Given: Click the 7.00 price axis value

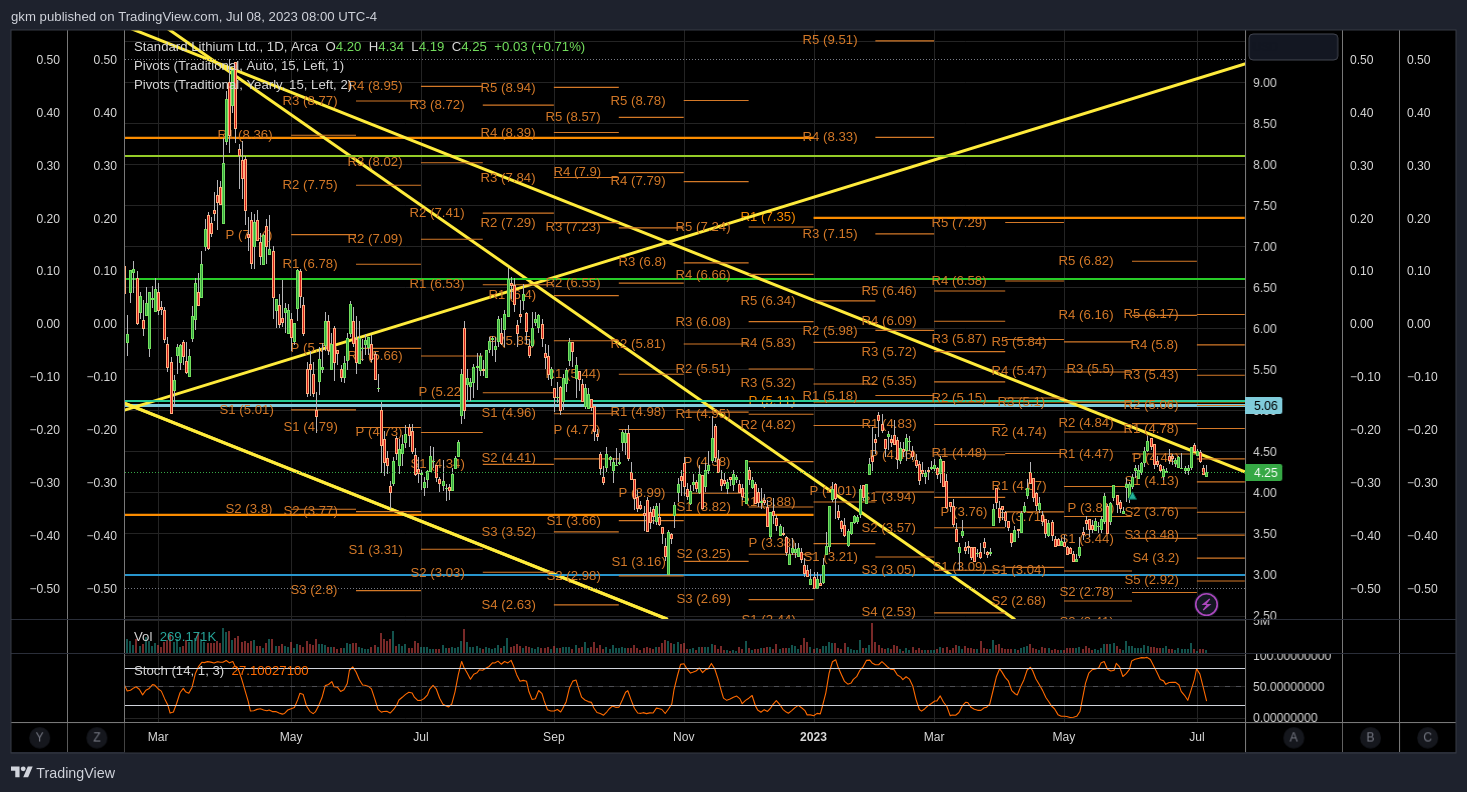Looking at the screenshot, I should (x=1265, y=247).
